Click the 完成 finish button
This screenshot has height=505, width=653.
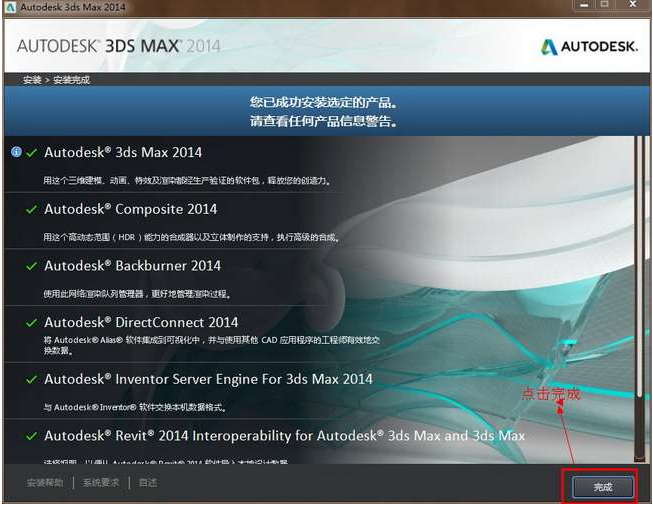pos(603,487)
